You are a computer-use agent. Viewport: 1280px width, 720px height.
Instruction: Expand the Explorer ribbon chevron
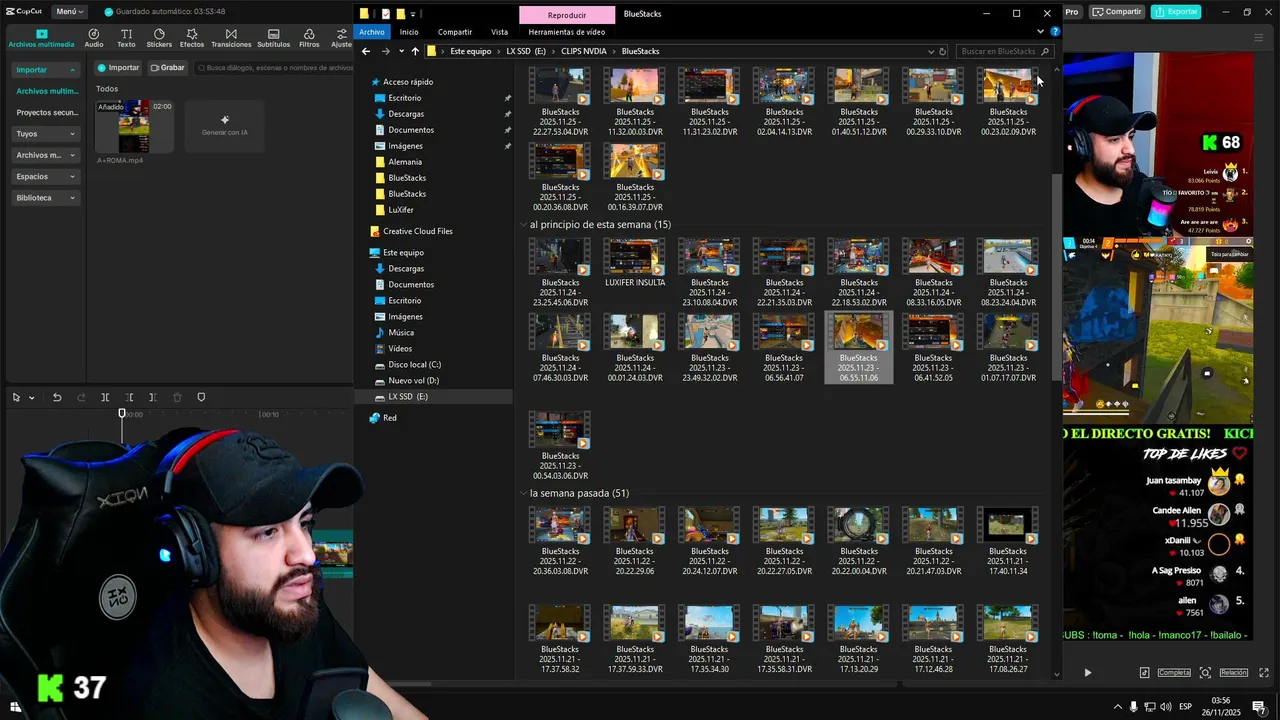click(x=1040, y=32)
